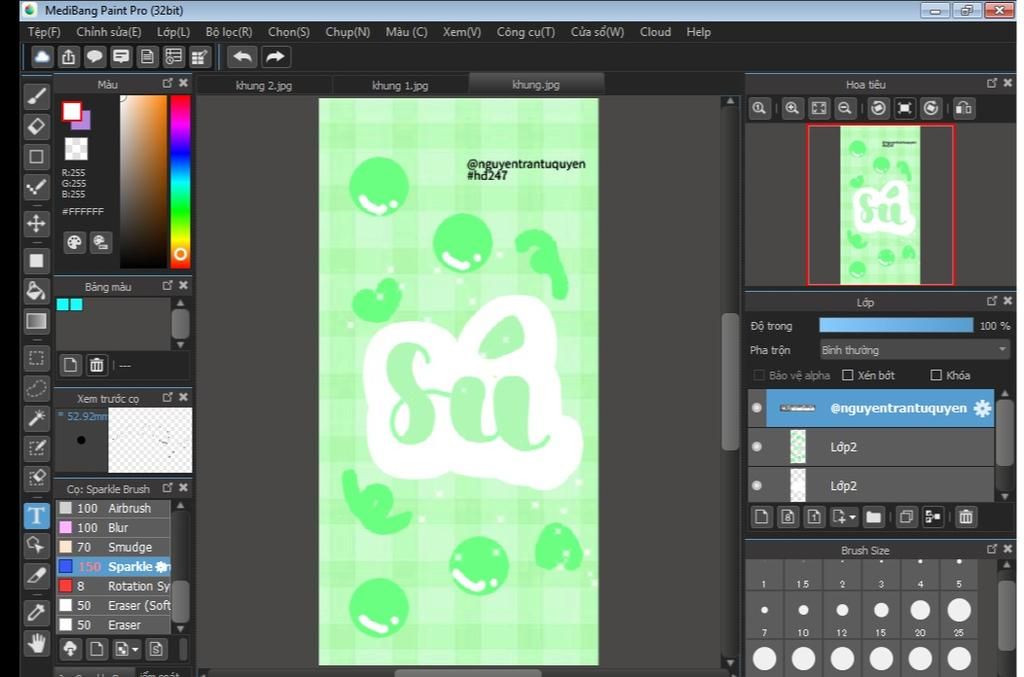Select the Move tool
Viewport: 1024px width, 677px height.
[x=37, y=223]
